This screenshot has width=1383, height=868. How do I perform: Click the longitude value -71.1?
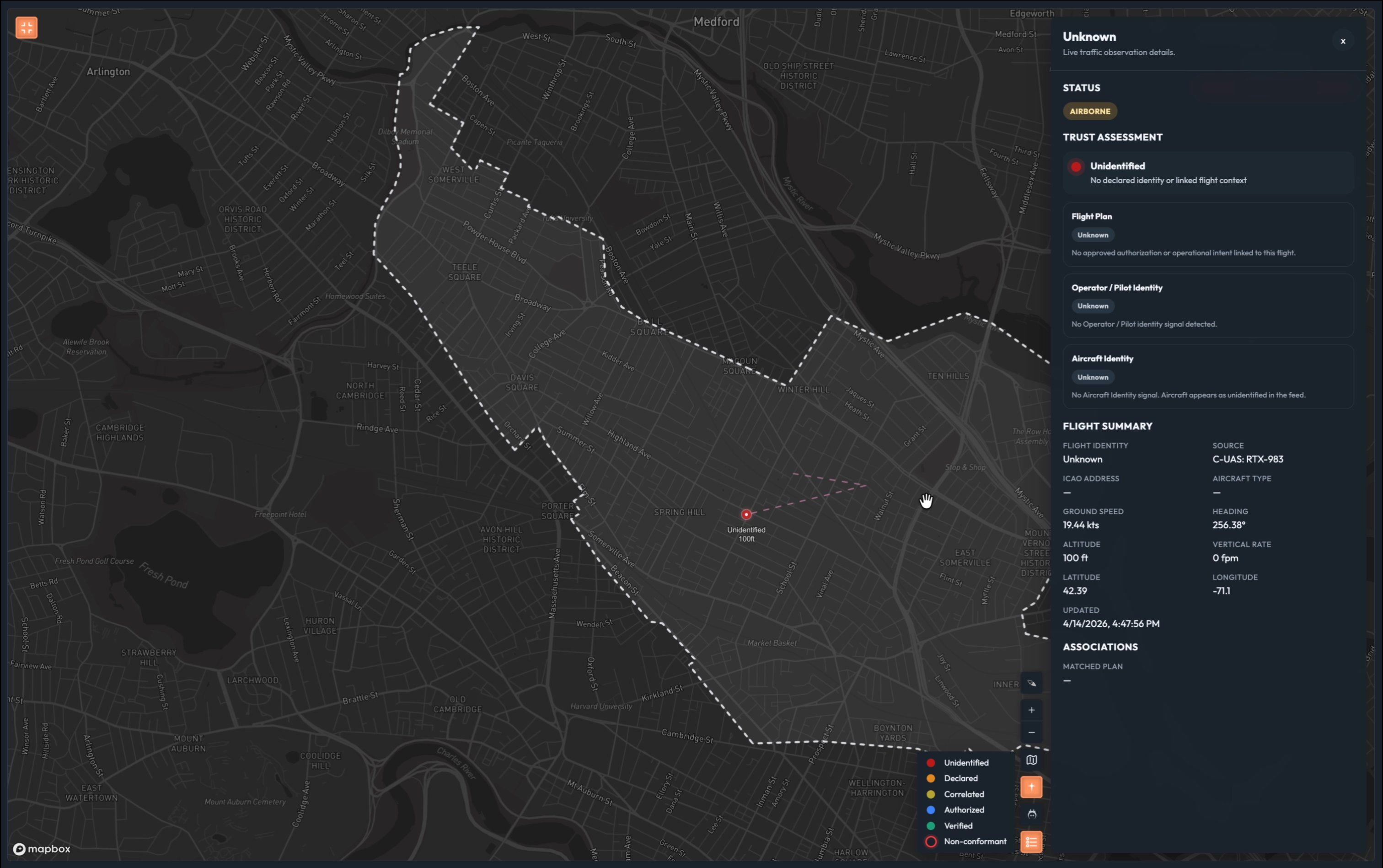pyautogui.click(x=1221, y=591)
